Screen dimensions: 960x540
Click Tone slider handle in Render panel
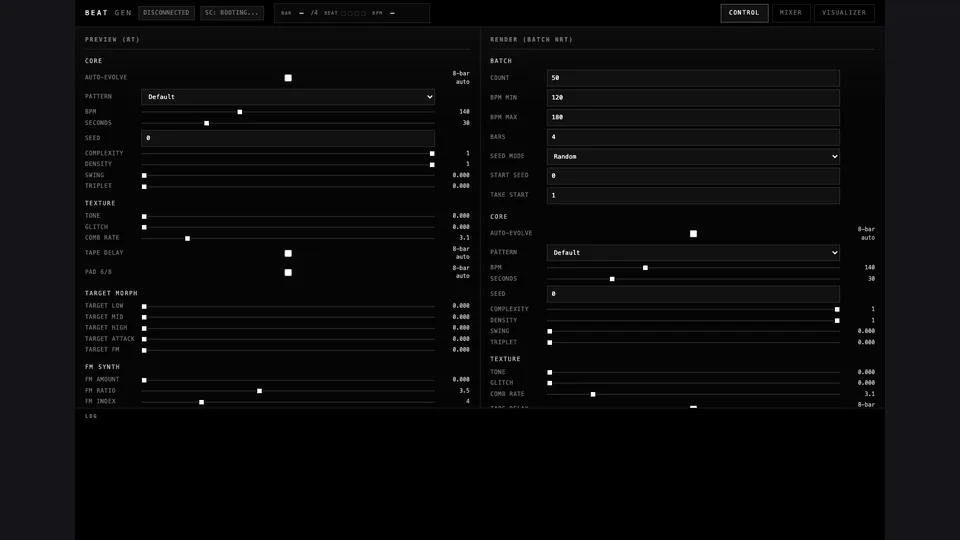click(x=550, y=372)
